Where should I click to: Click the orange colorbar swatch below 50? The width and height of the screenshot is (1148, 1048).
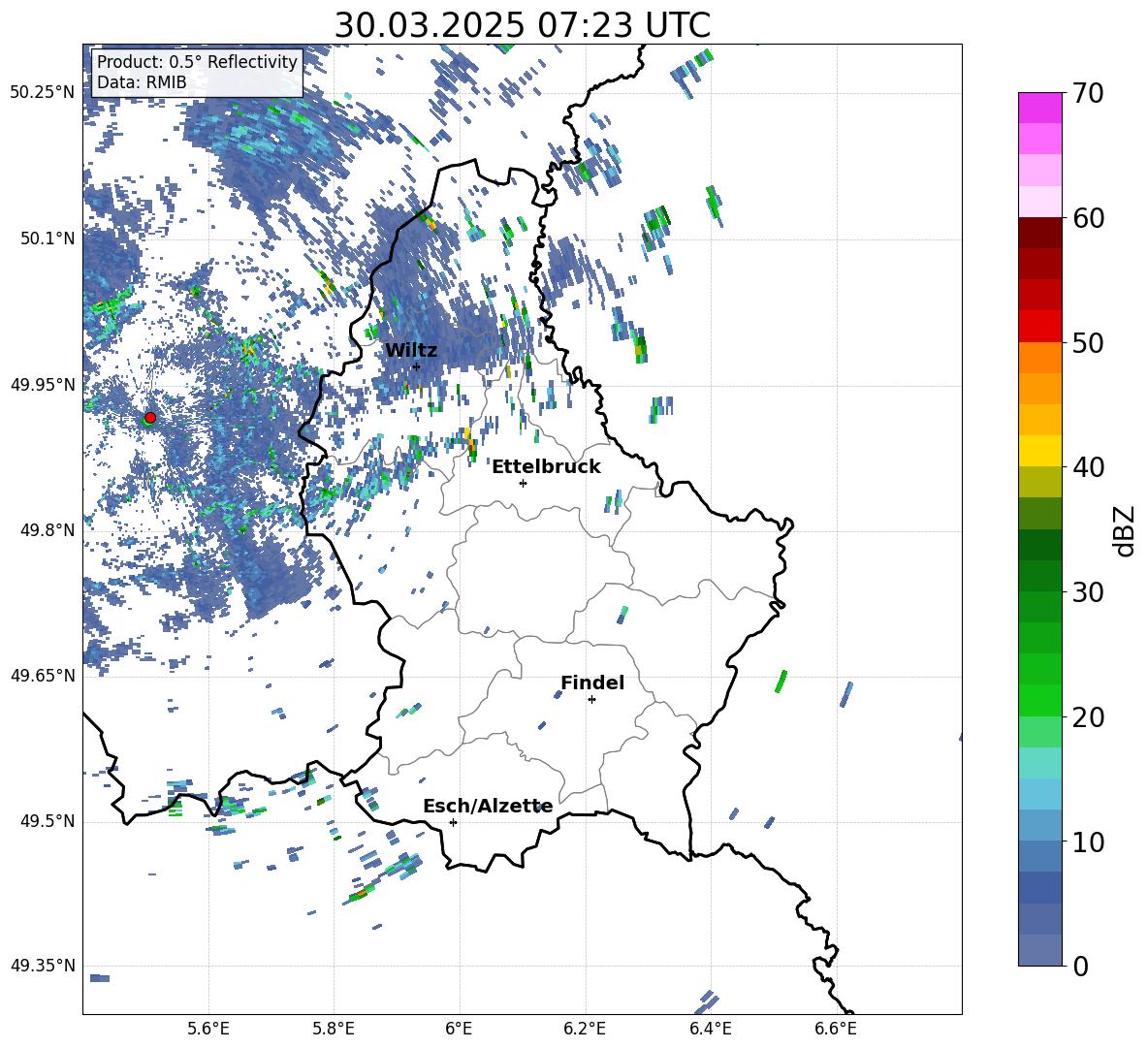[1039, 358]
